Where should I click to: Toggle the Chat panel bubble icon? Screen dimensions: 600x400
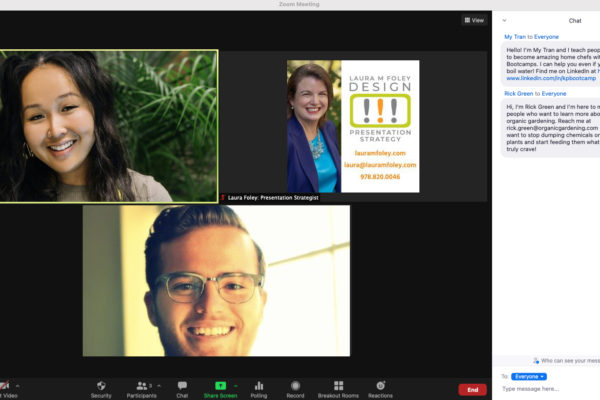[182, 385]
